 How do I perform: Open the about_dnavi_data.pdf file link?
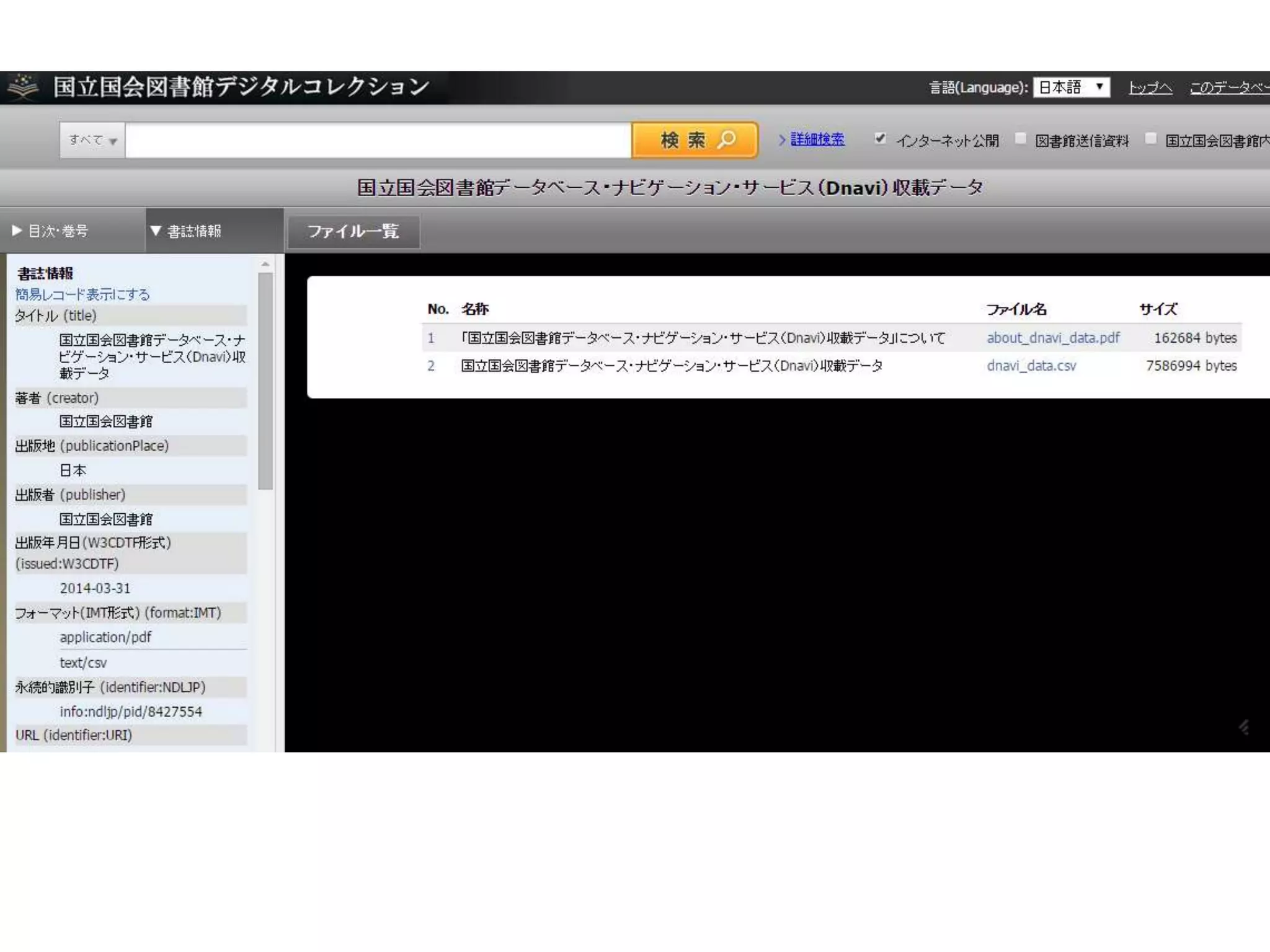(x=1053, y=338)
